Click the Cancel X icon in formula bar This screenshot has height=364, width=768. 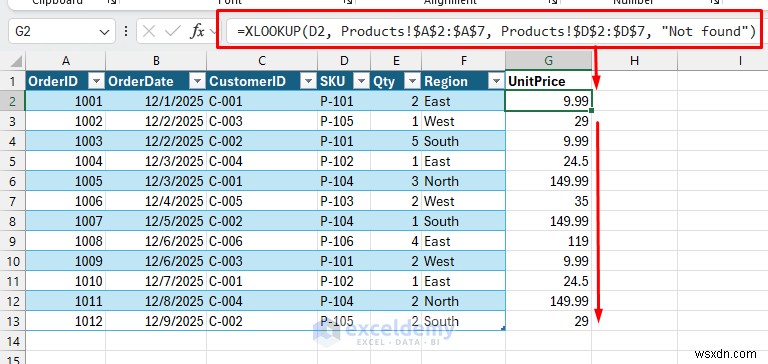[x=149, y=32]
